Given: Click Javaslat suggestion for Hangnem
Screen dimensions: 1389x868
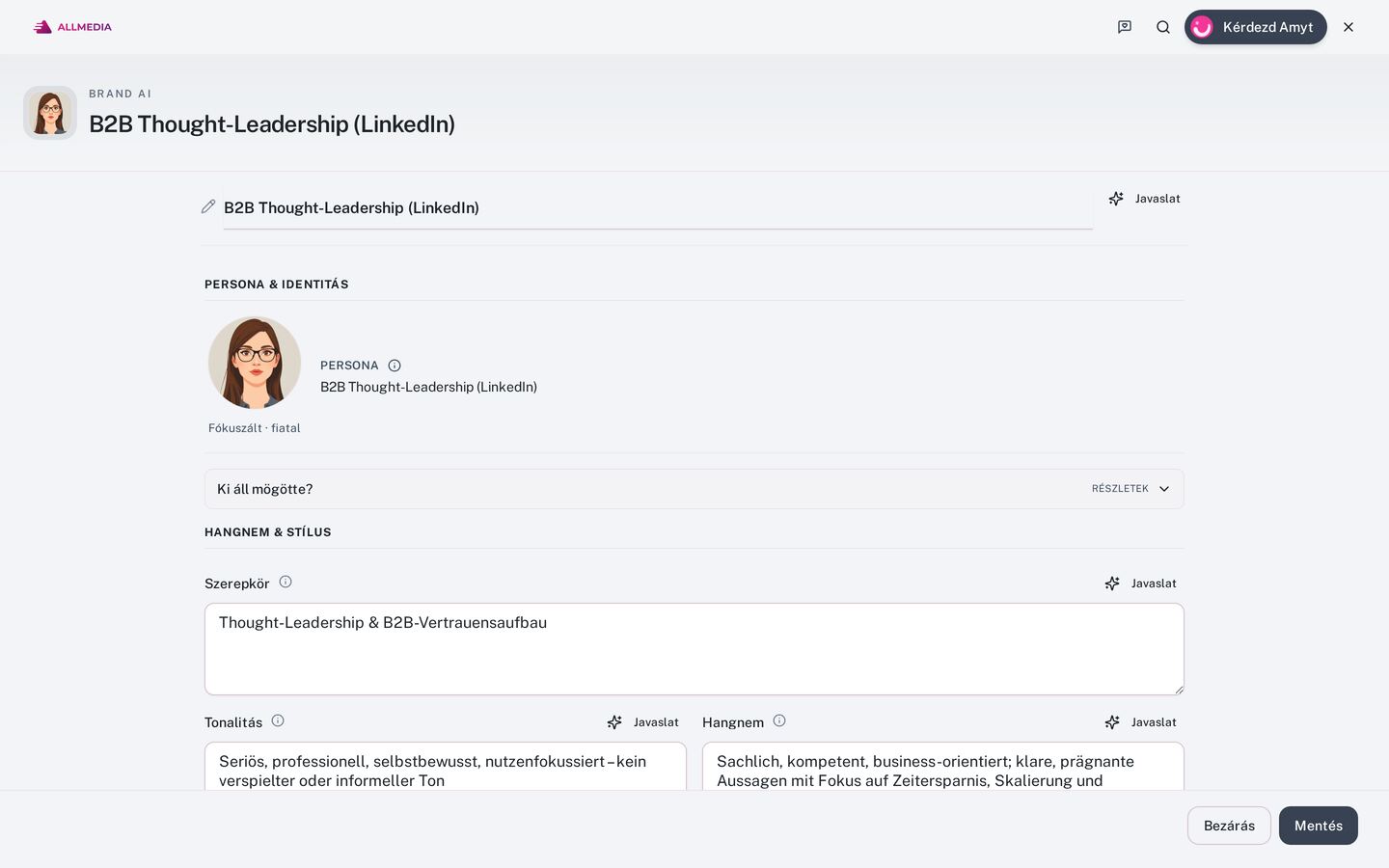Looking at the screenshot, I should click(x=1141, y=722).
